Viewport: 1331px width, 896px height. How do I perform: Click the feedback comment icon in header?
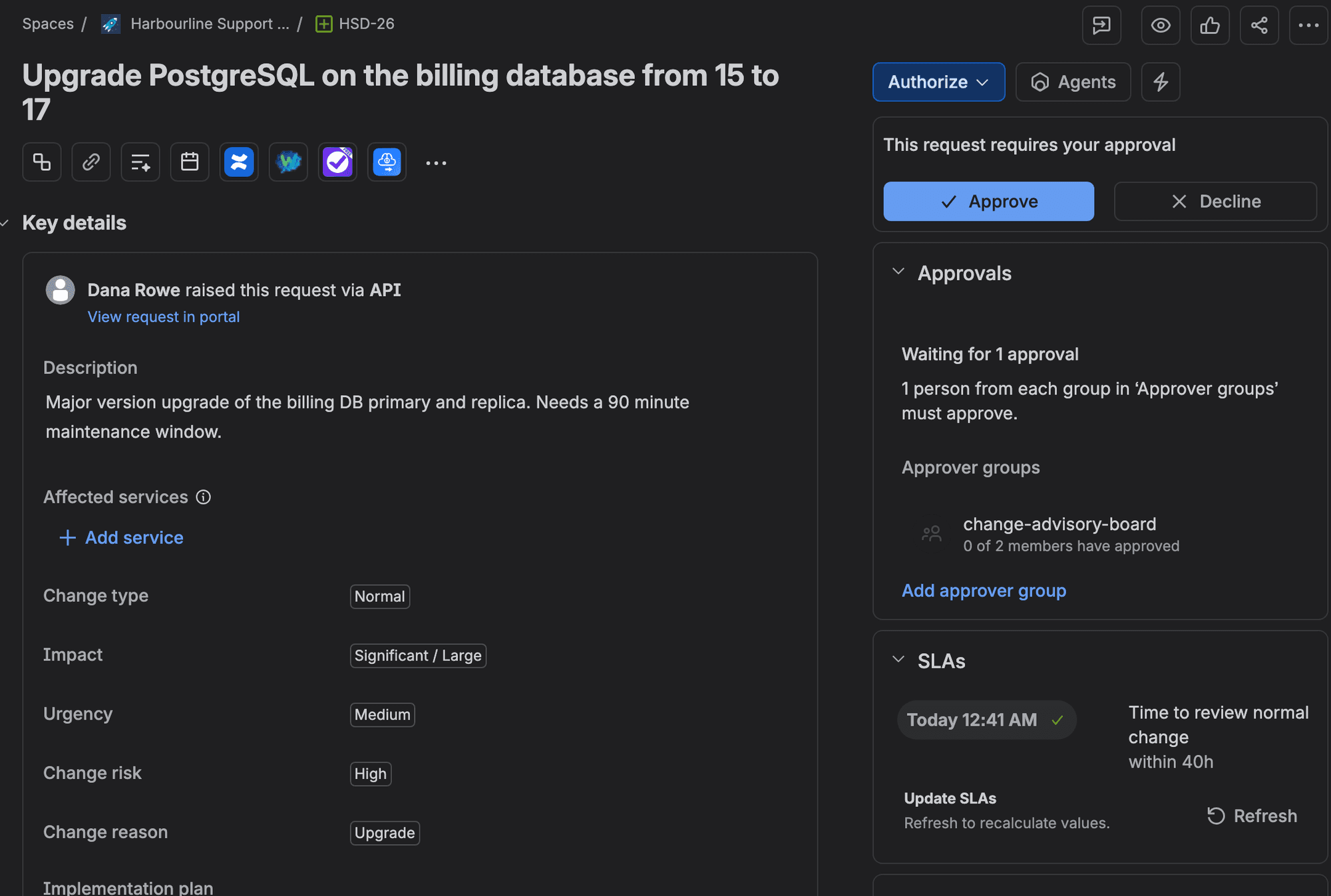1101,25
